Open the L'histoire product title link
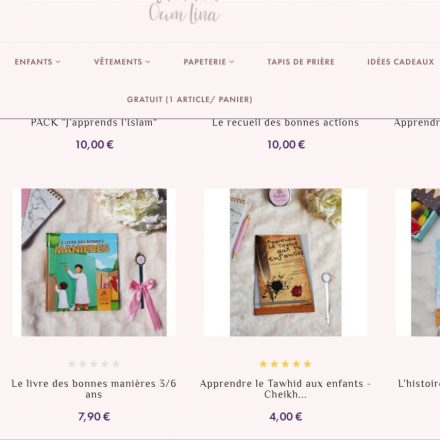This screenshot has width=440, height=440. (419, 383)
